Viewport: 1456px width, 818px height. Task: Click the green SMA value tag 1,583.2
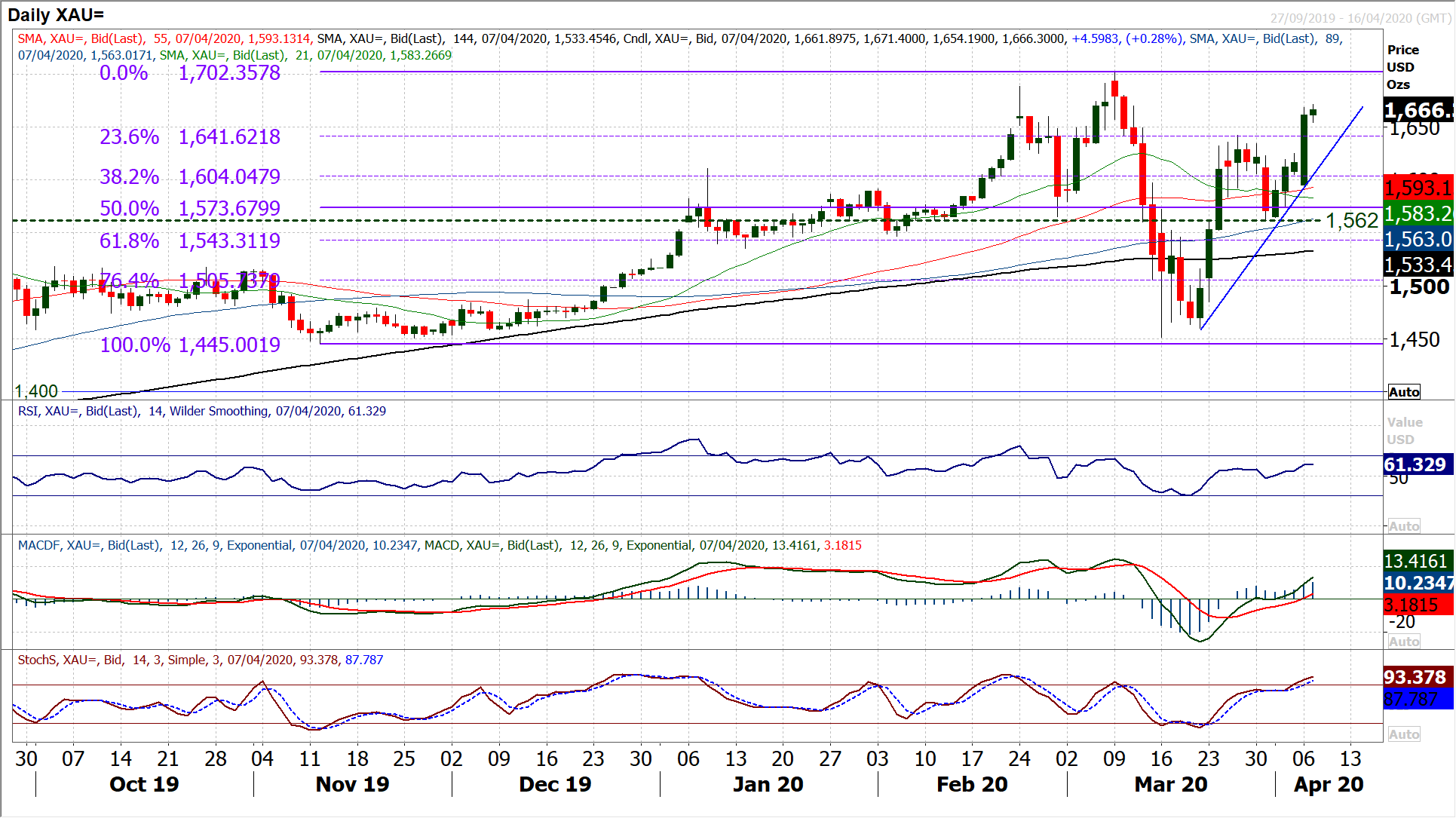[x=1419, y=213]
